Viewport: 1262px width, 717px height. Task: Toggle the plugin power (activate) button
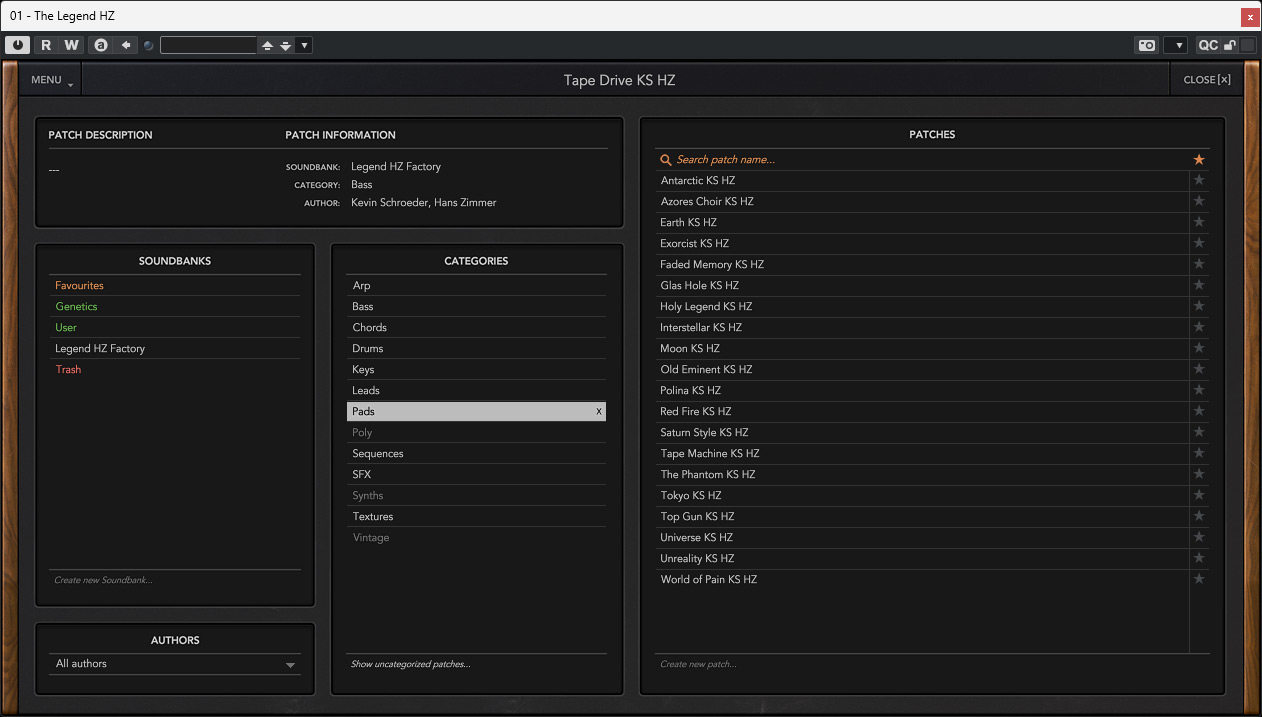(x=17, y=45)
